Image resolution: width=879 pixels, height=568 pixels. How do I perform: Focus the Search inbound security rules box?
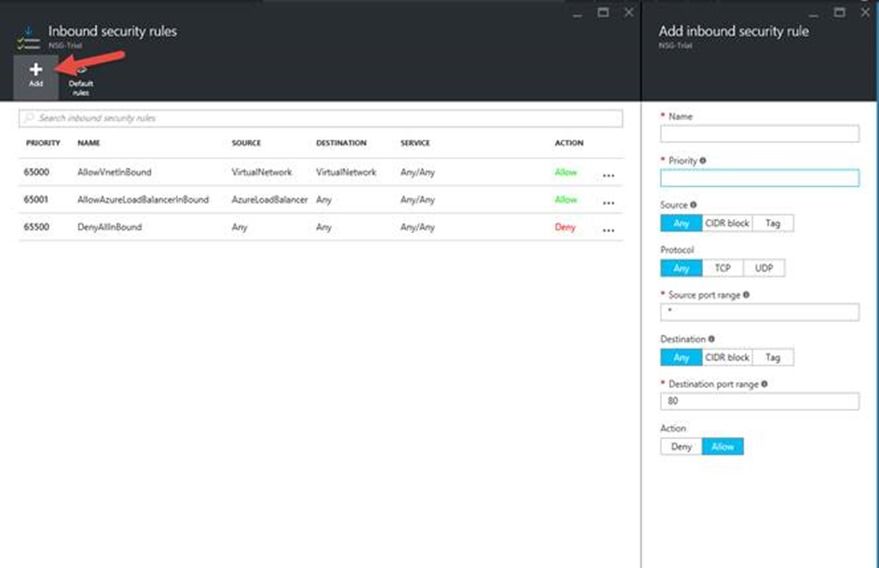pos(321,118)
